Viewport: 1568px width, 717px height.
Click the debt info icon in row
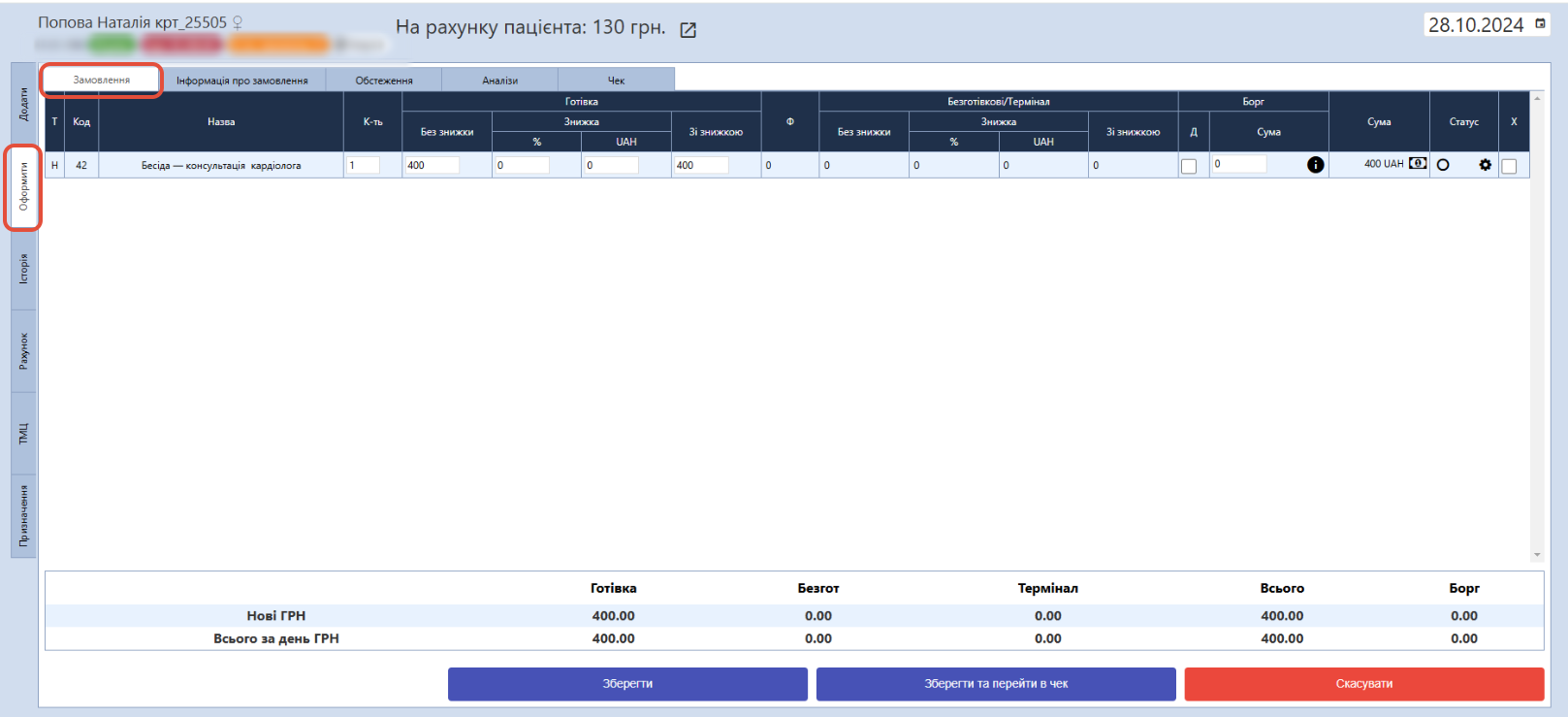[x=1315, y=165]
